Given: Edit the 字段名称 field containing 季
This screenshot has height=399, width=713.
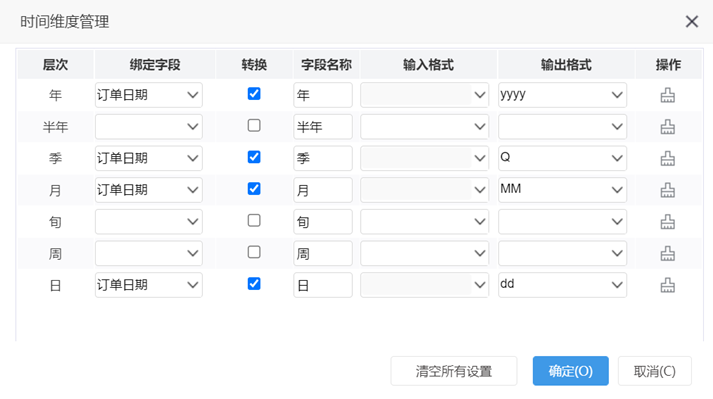Looking at the screenshot, I should pos(323,158).
